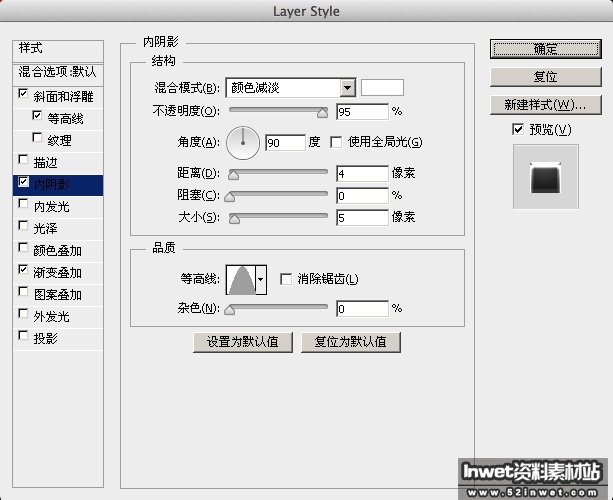The image size is (613, 500).
Task: Select the 等高线 style sub-row
Action: coord(58,118)
